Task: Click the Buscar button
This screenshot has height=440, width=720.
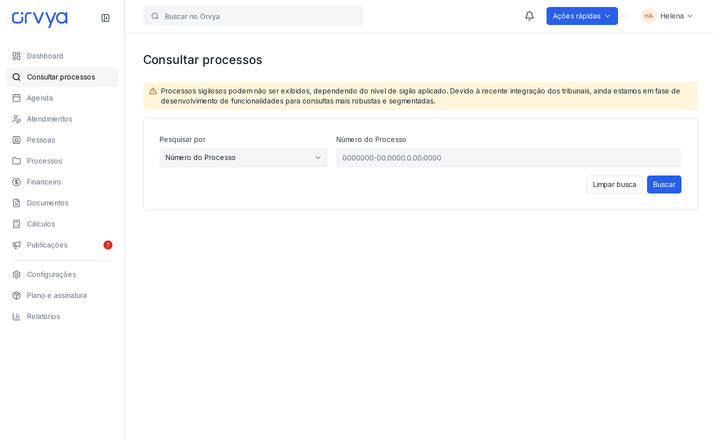Action: pos(664,185)
